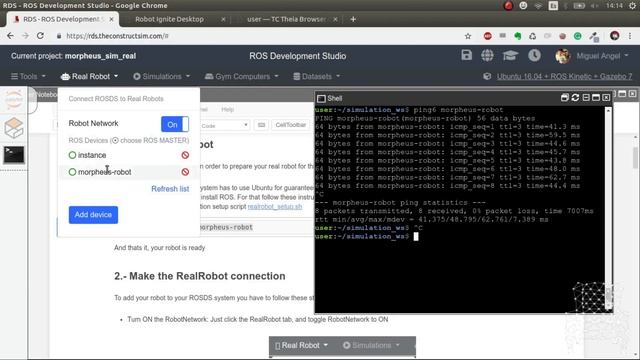This screenshot has width=640, height=360.
Task: Open the Tools dropdown menu
Action: click(x=28, y=76)
